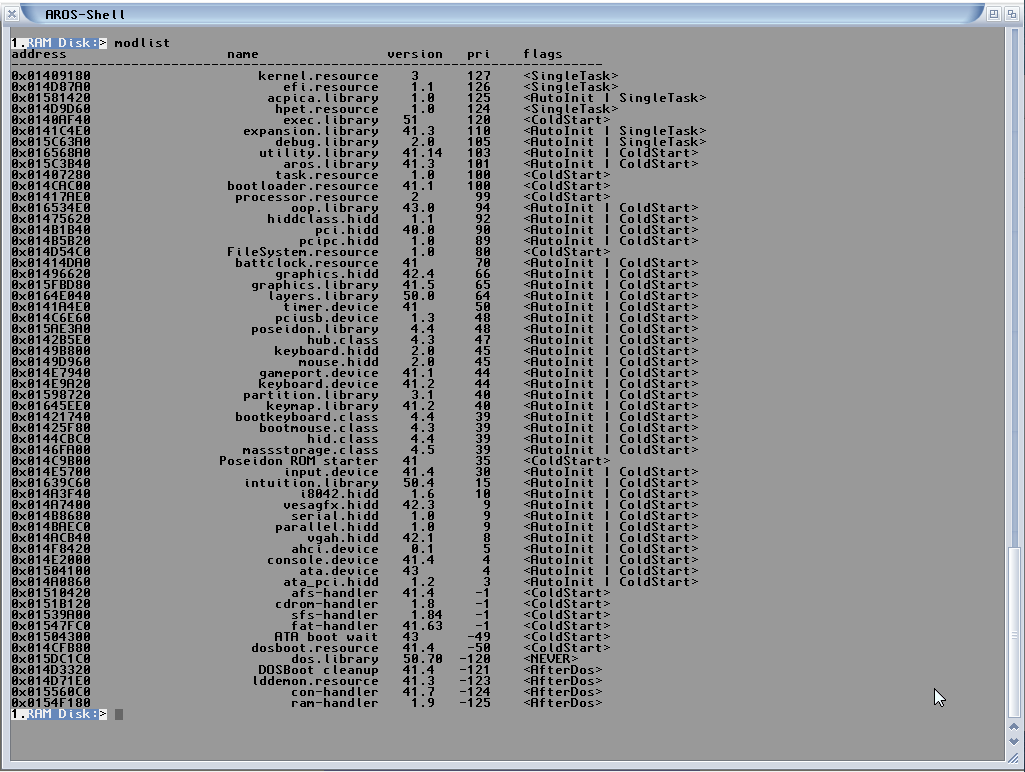Click the address column header
This screenshot has width=1025, height=772.
point(39,54)
